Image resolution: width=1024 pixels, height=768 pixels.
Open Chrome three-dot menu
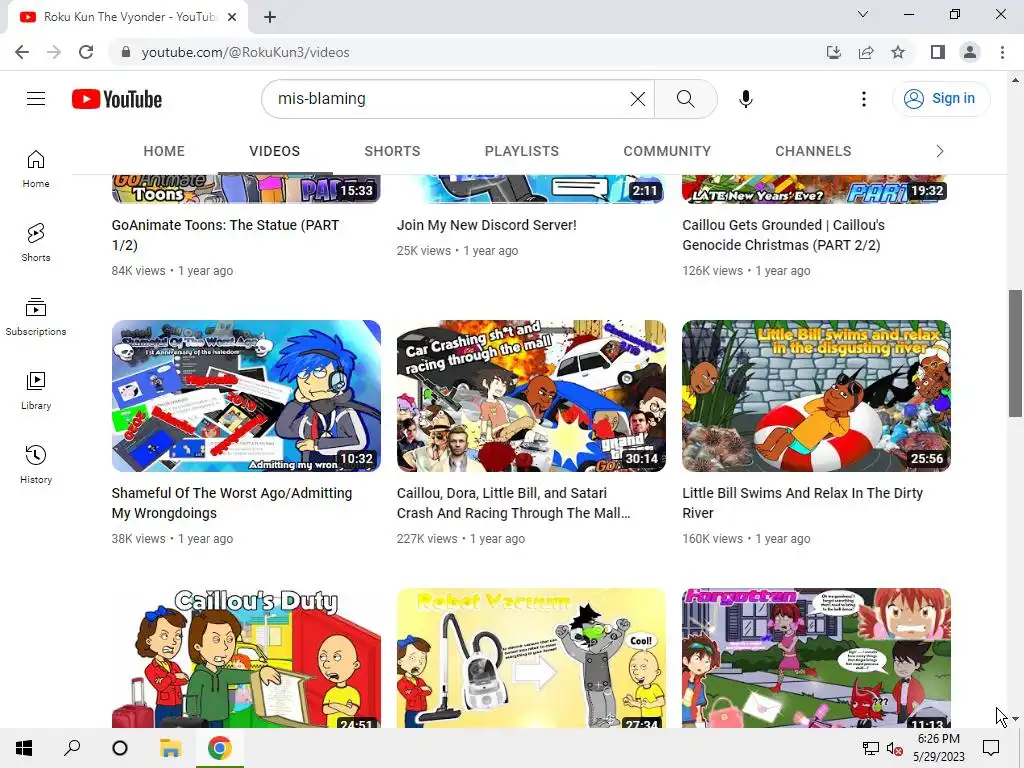coord(1002,52)
